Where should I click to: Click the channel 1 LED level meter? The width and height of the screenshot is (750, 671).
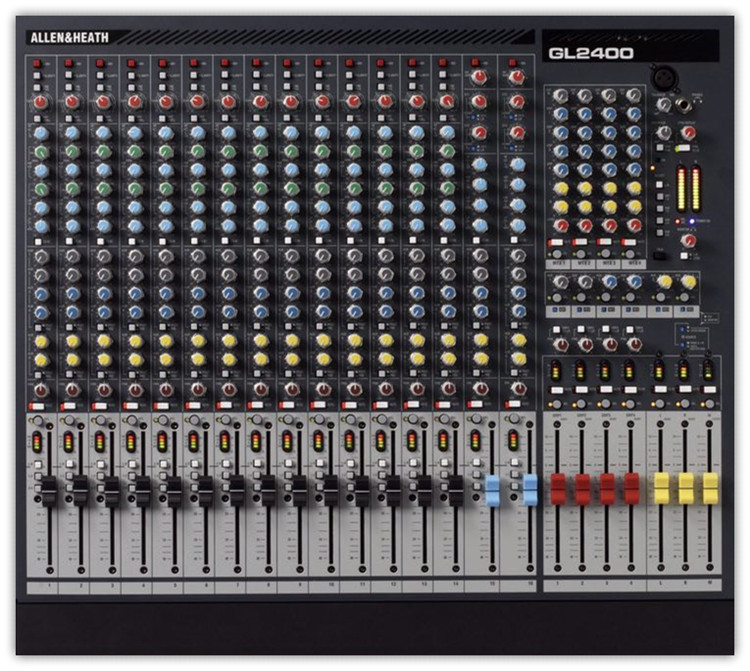tap(36, 441)
